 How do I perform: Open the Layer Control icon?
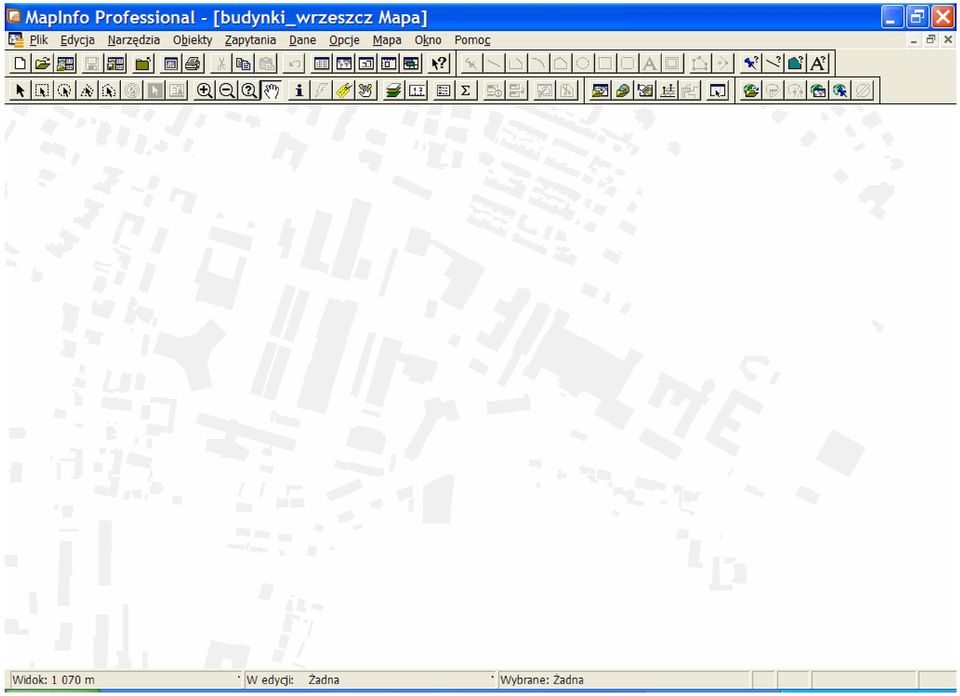[x=394, y=91]
